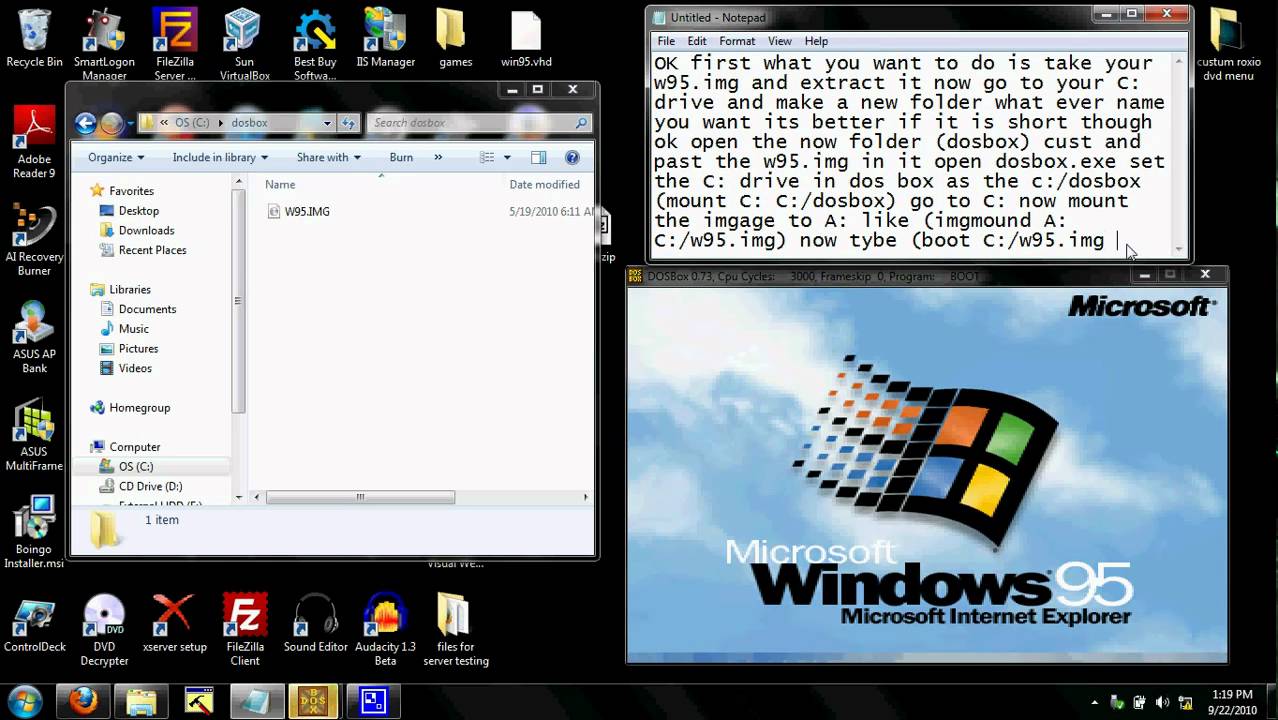Select Desktop under Favorites
This screenshot has width=1278, height=720.
(139, 211)
